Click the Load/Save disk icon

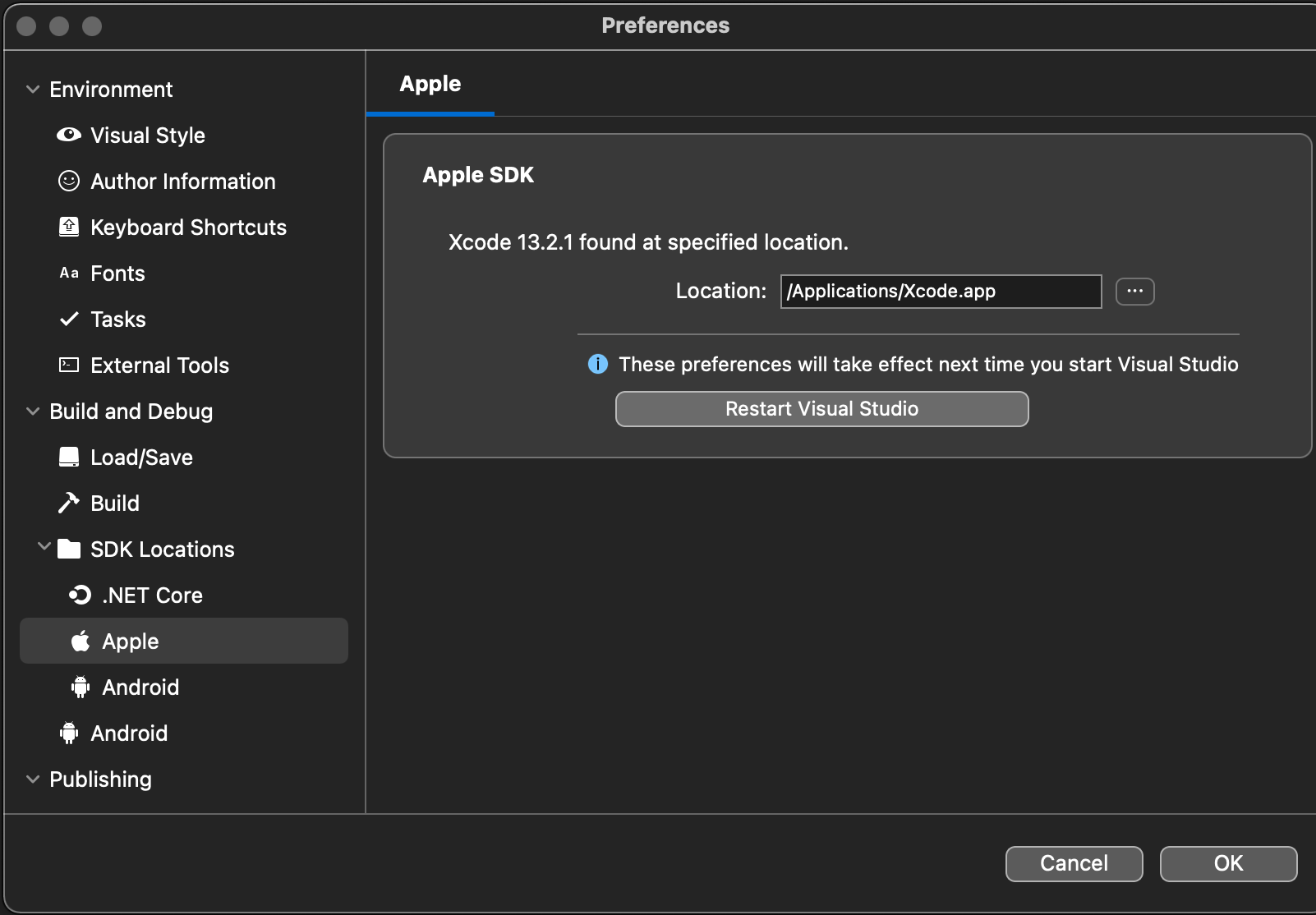(x=69, y=457)
